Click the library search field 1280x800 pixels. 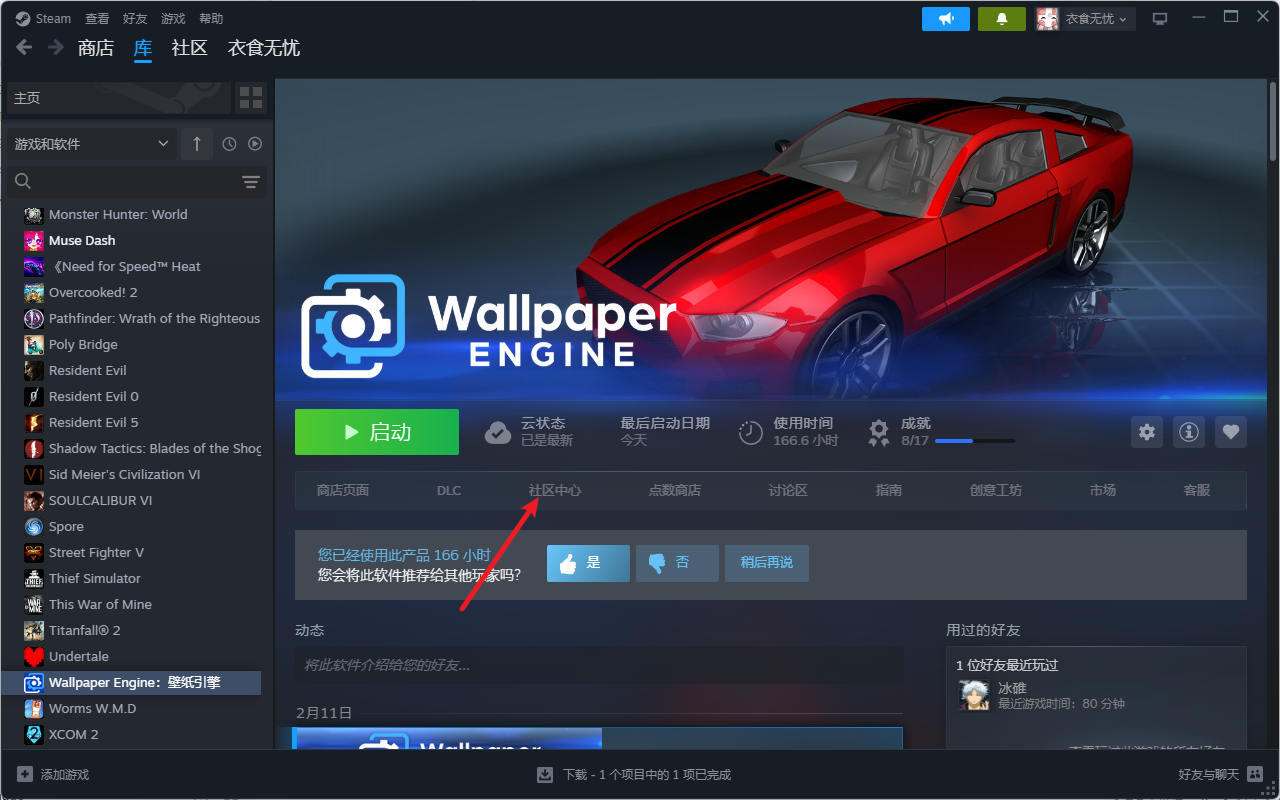[x=122, y=181]
